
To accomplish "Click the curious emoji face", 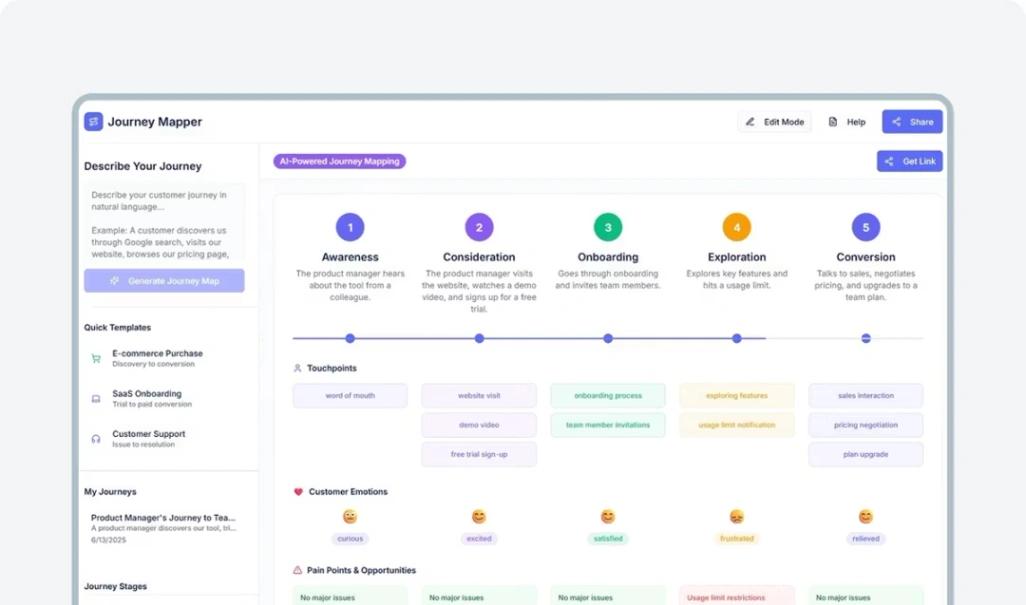I will (350, 517).
